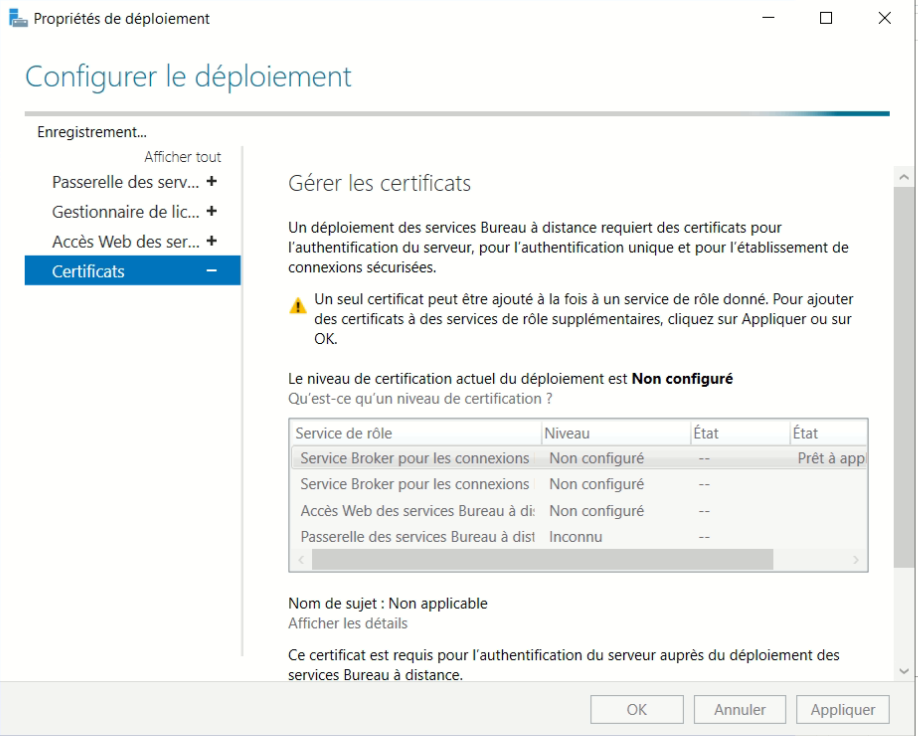Select the first Service Broker row

[x=415, y=458]
